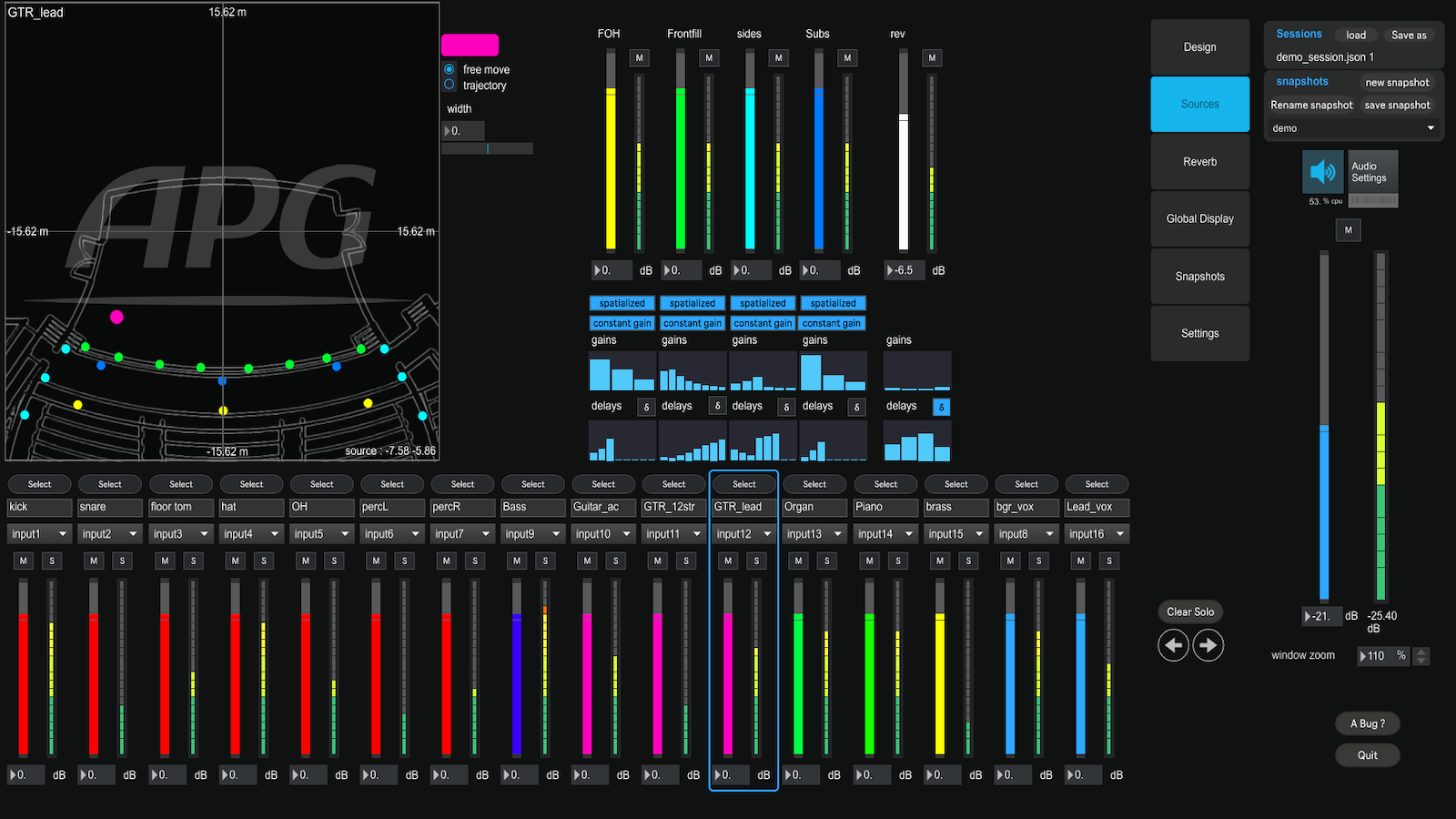This screenshot has height=819, width=1456.
Task: Open the input1 dropdown on the kick channel
Action: (39, 533)
